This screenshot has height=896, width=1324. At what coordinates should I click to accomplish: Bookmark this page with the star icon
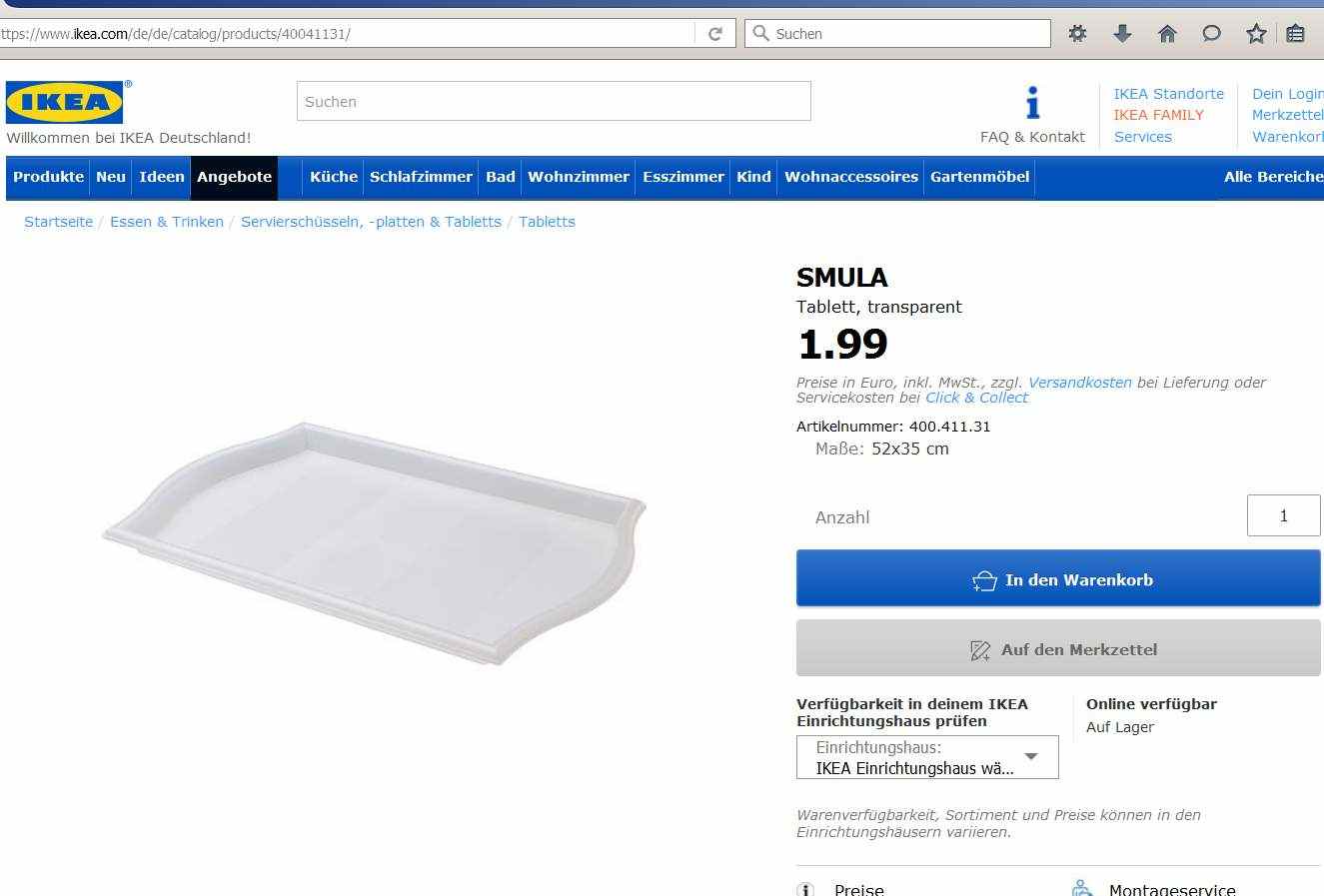click(x=1256, y=34)
